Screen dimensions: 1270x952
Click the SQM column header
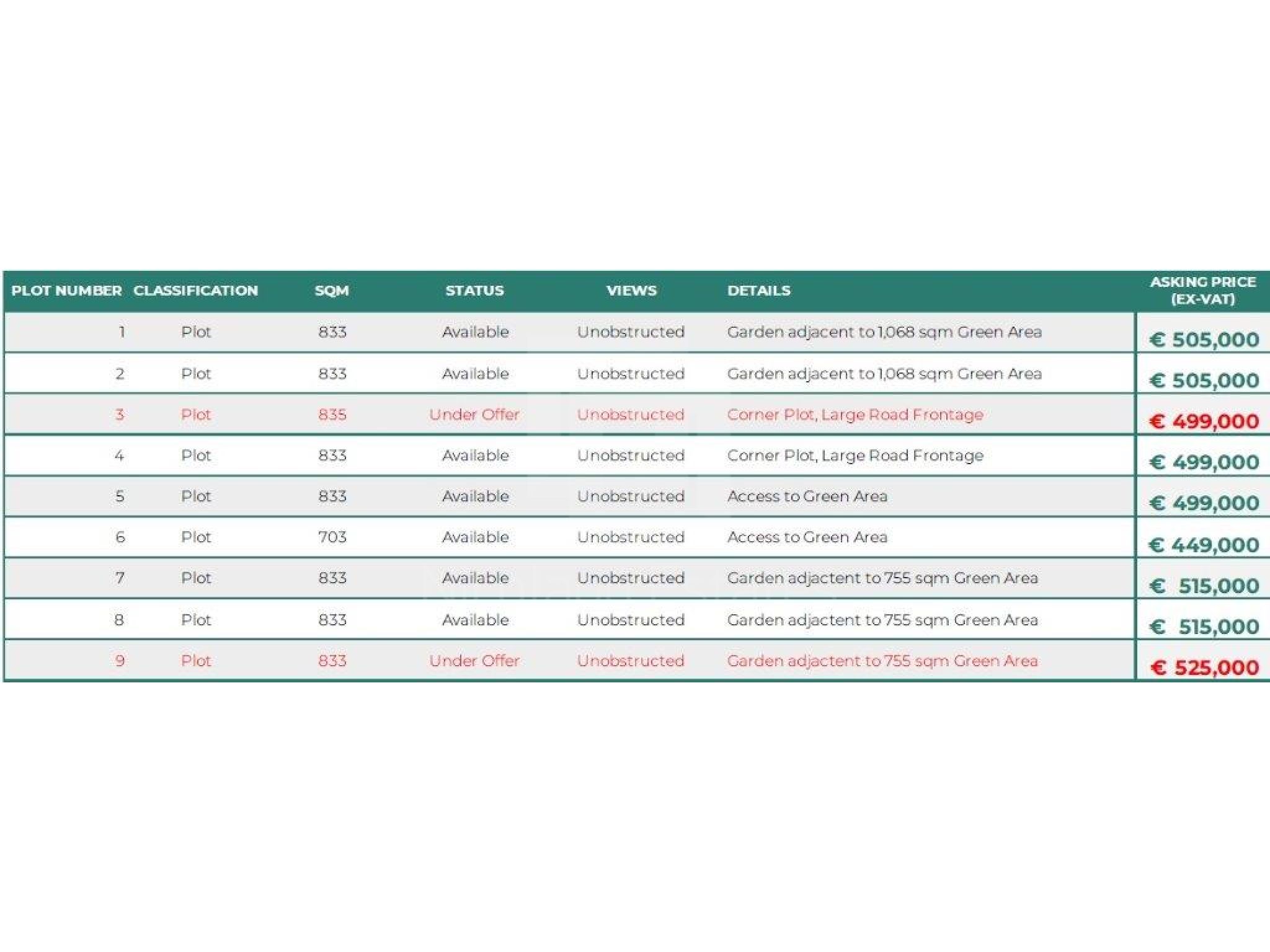pyautogui.click(x=332, y=291)
